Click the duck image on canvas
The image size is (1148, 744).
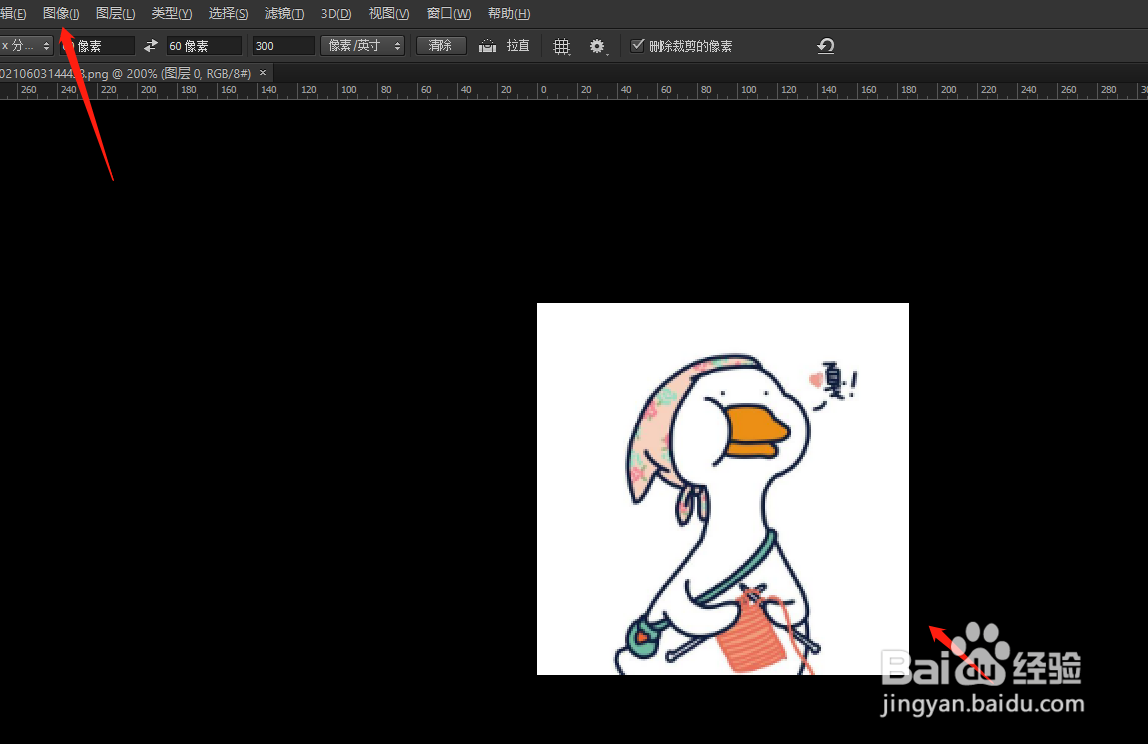click(x=723, y=488)
